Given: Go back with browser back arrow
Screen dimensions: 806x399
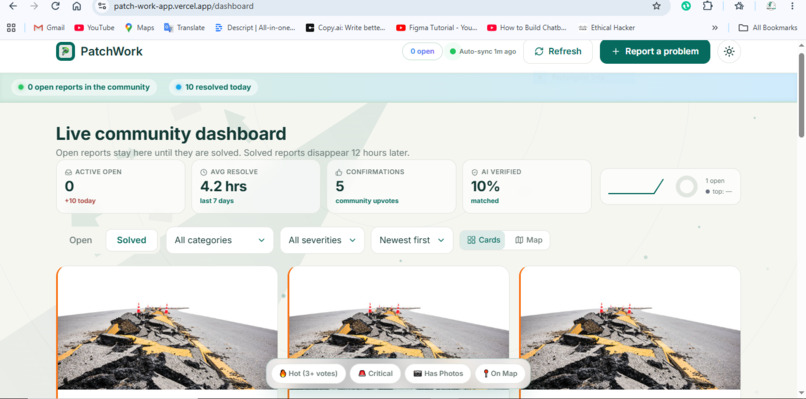Looking at the screenshot, I should click(x=13, y=6).
